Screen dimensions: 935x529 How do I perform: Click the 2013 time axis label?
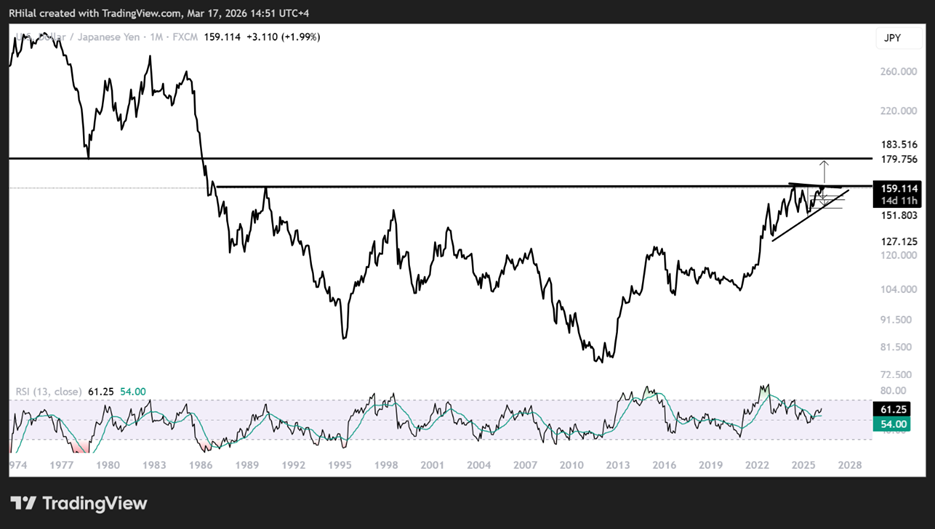[x=618, y=465]
